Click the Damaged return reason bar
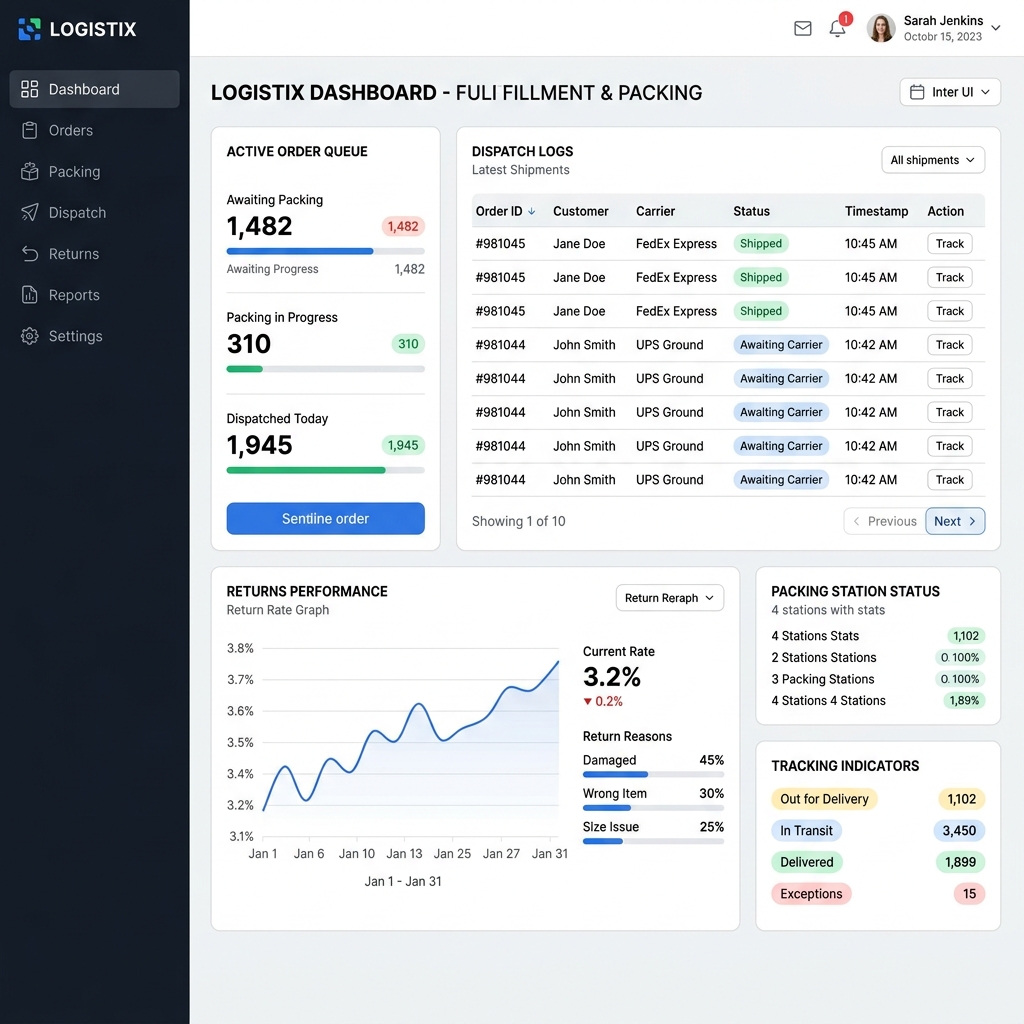This screenshot has height=1024, width=1024. coord(653,775)
